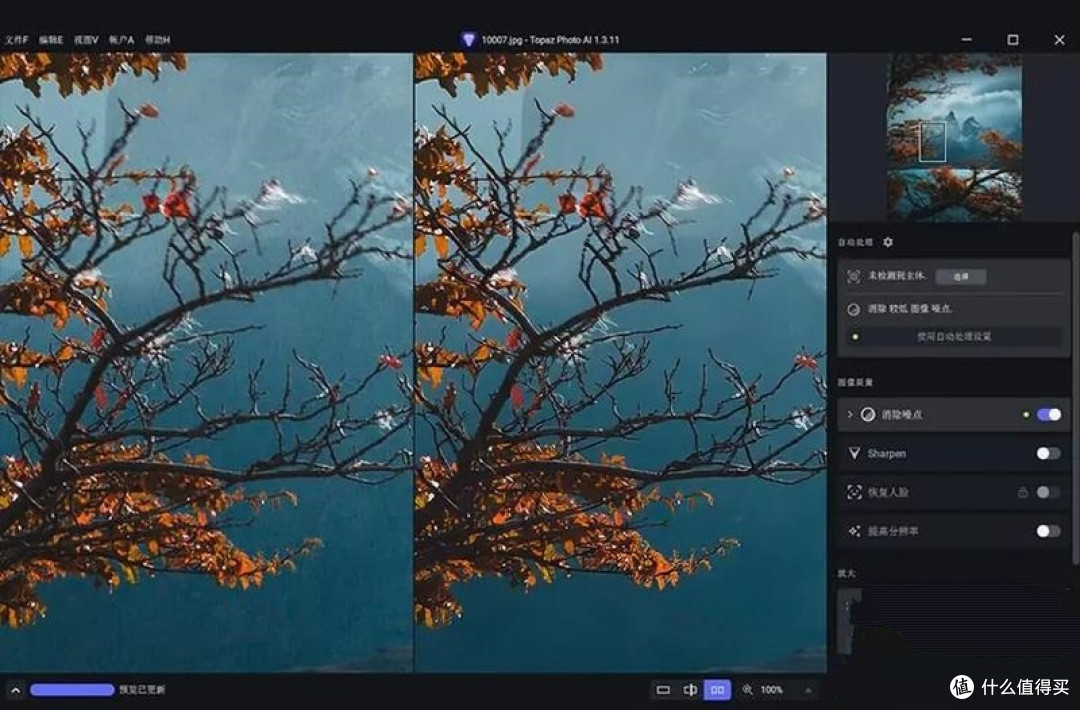Screen dimensions: 1080x710
Task: Toggle the 恢复人脸 face recovery switch
Action: click(x=1048, y=492)
